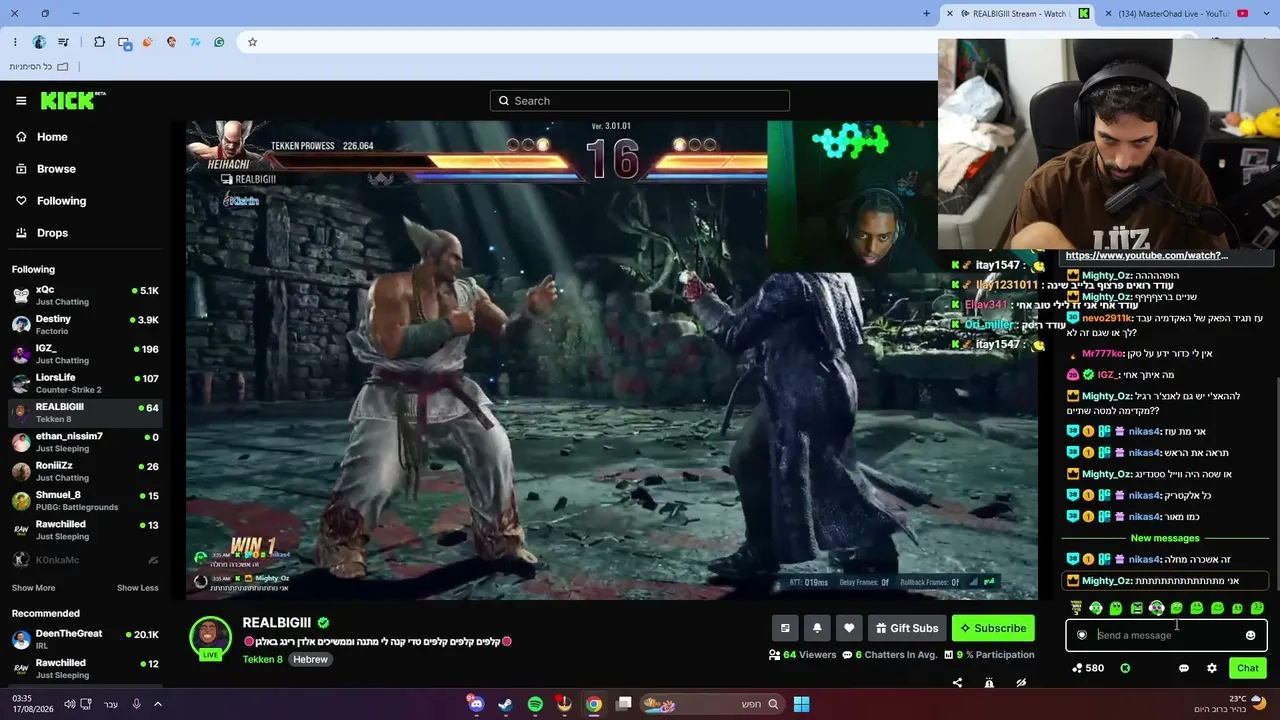
Task: Jump to New messages in chat
Action: (1165, 538)
